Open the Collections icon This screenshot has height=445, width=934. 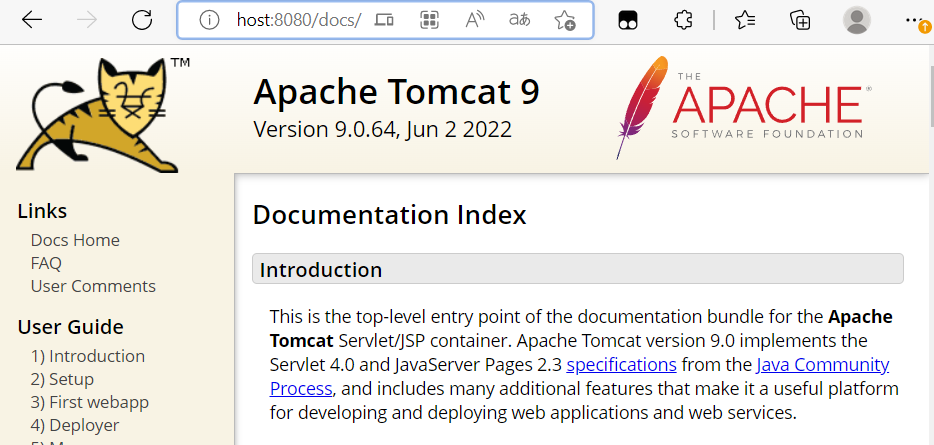800,20
